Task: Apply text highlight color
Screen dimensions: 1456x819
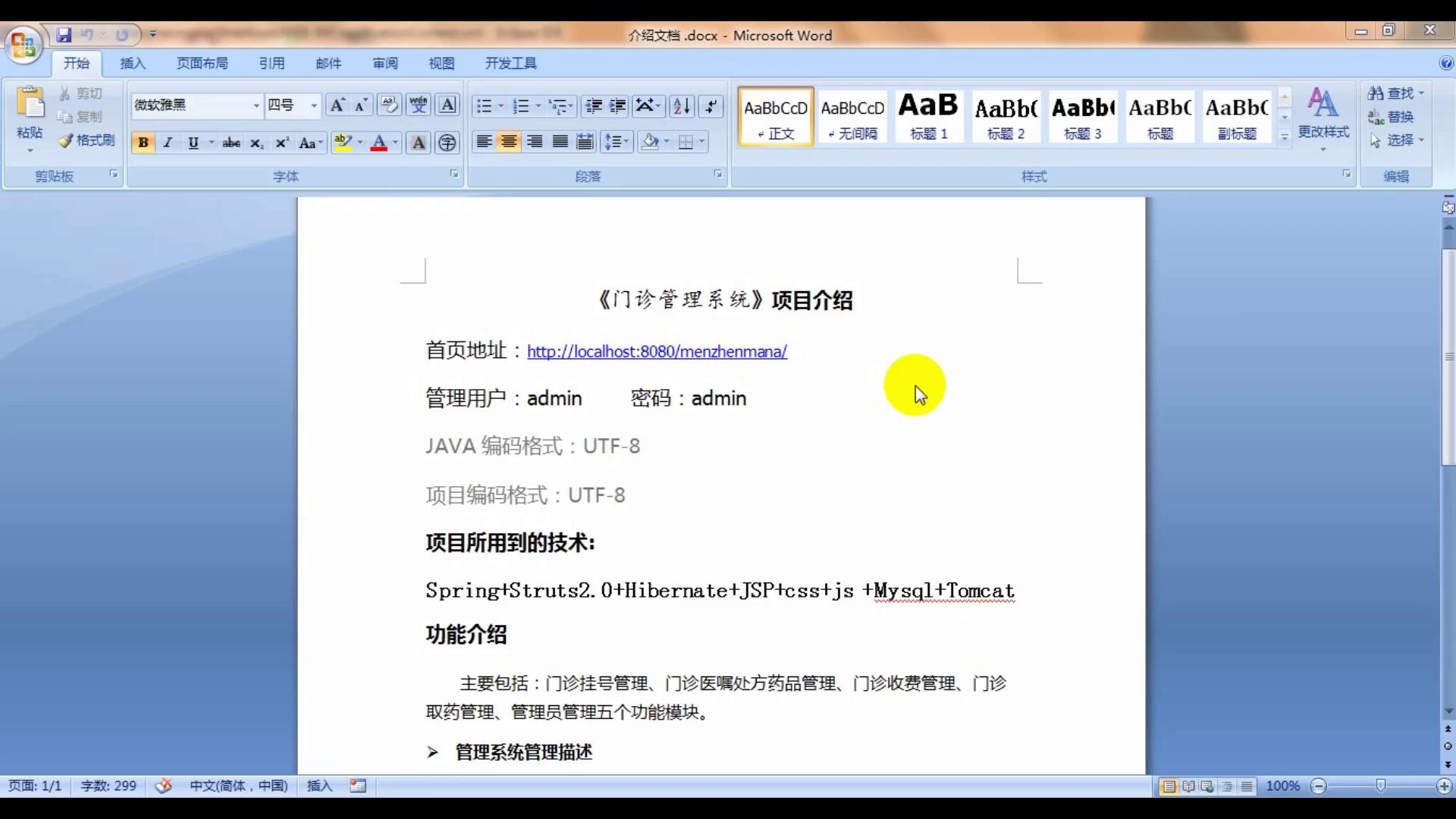Action: coord(344,142)
